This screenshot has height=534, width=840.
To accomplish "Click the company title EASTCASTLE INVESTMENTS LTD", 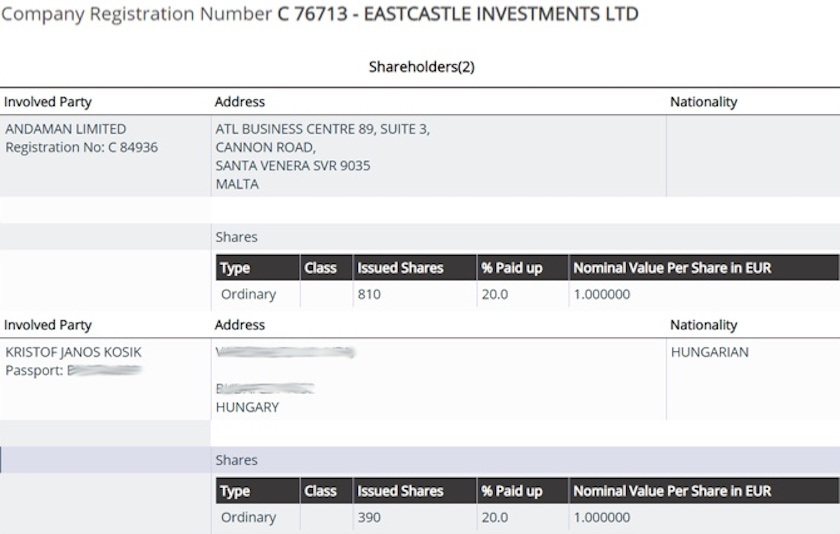I will click(x=501, y=14).
